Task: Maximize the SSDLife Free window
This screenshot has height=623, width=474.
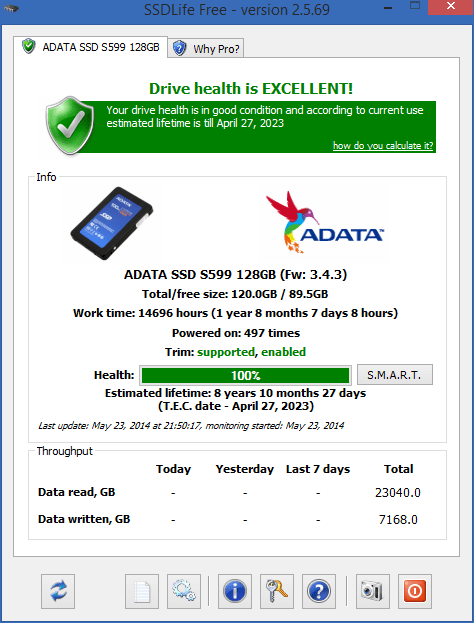Action: pos(415,6)
